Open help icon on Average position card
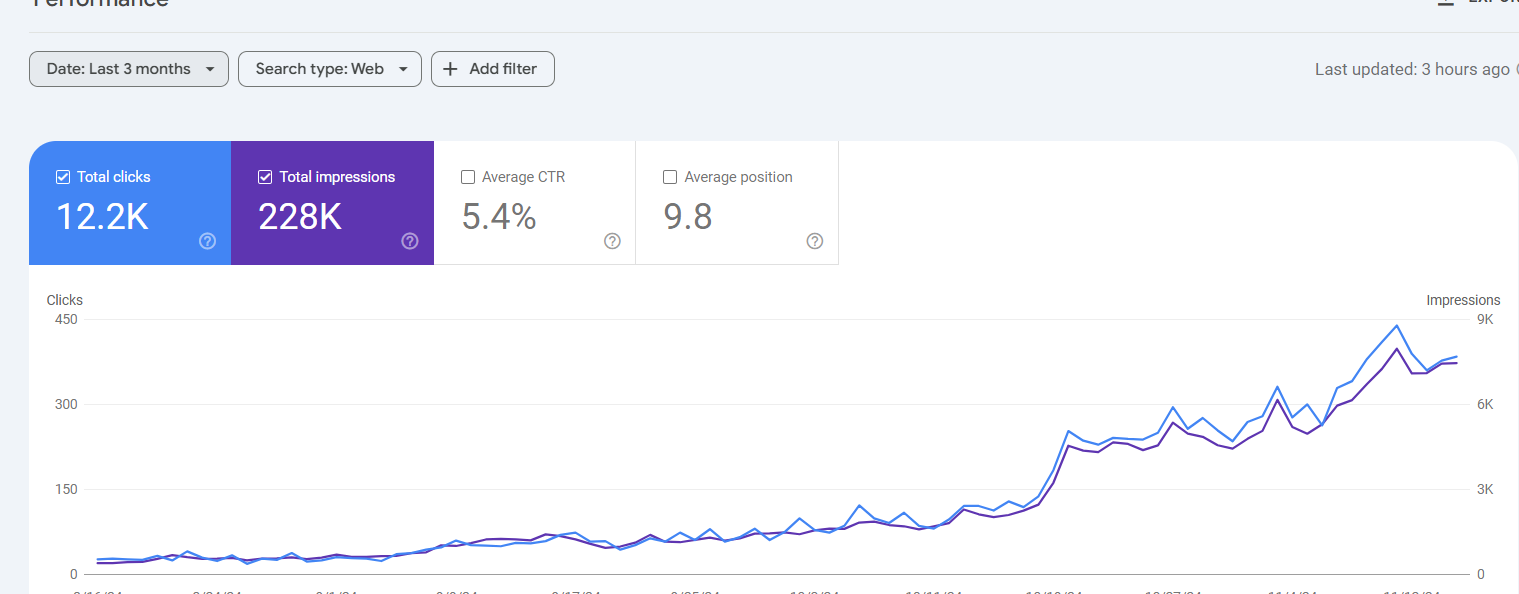1519x594 pixels. (814, 241)
